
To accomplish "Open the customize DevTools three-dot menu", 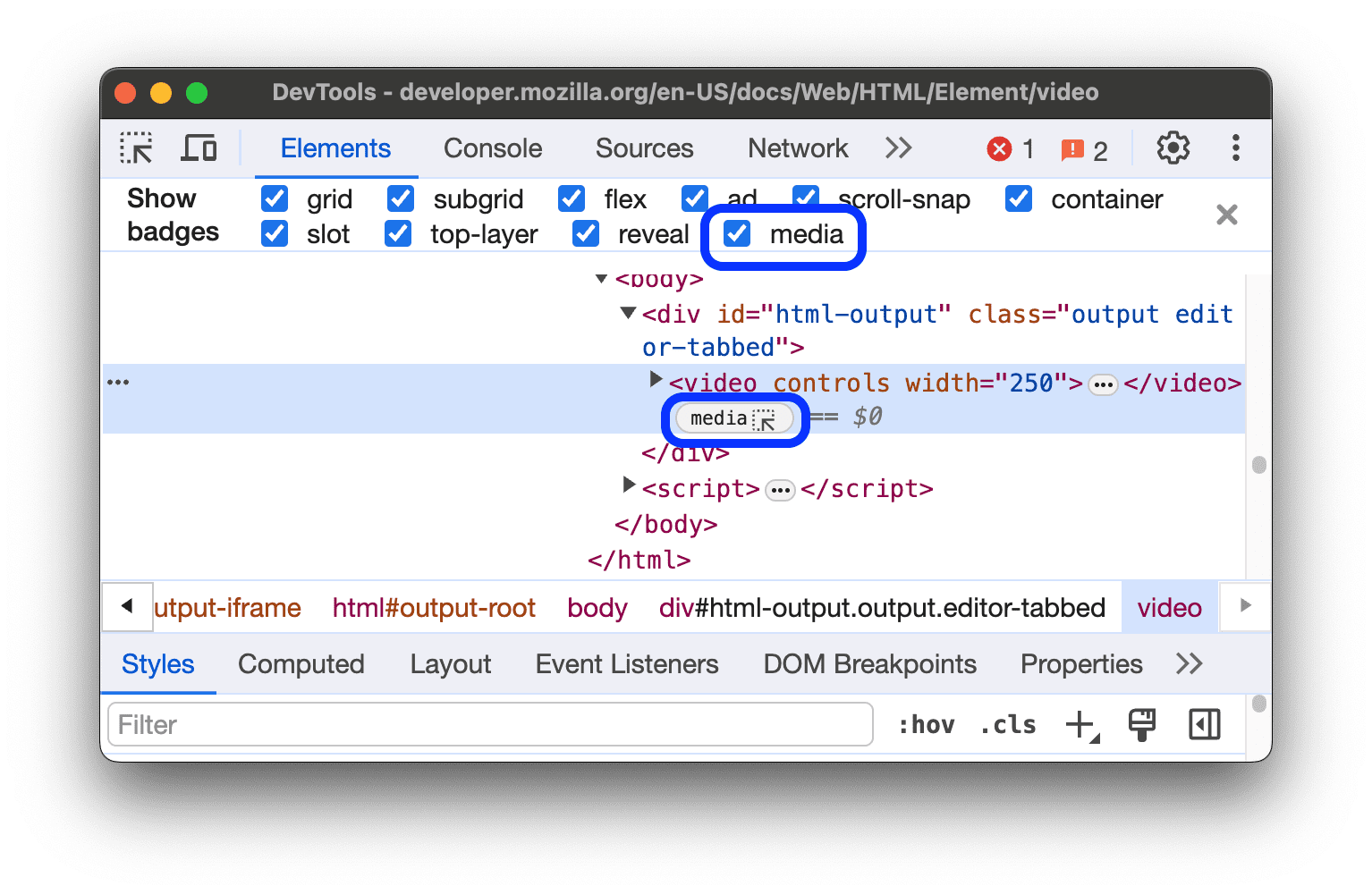I will click(1236, 148).
